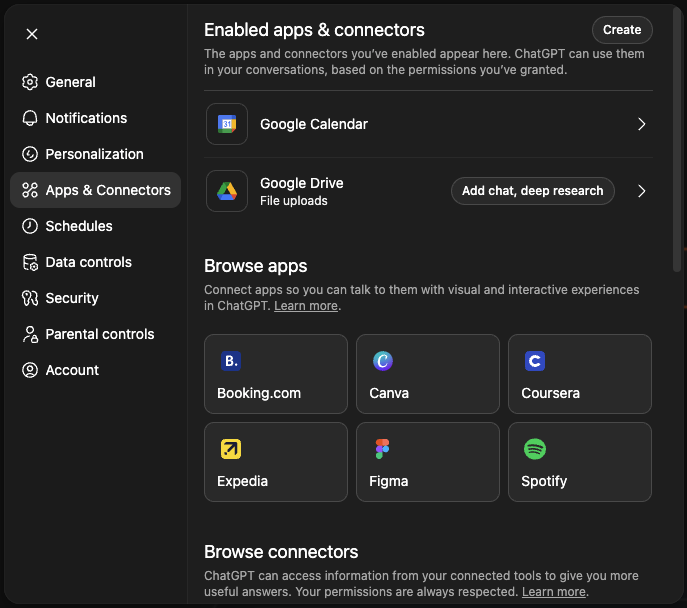Click the Google Drive row title
Screen dimensions: 687x608
[301, 183]
